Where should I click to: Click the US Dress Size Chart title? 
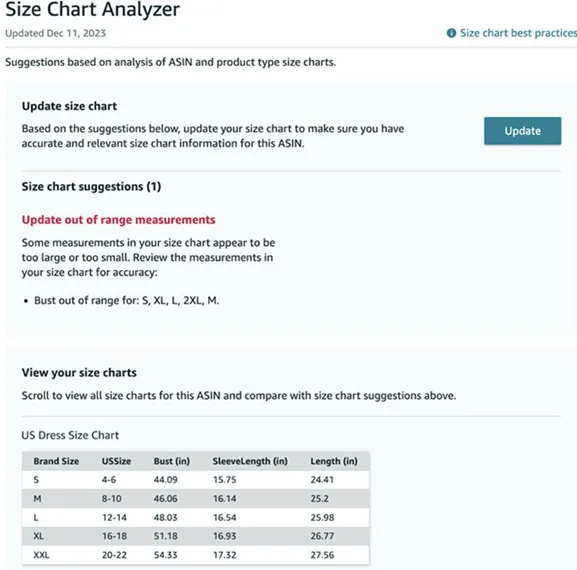70,435
